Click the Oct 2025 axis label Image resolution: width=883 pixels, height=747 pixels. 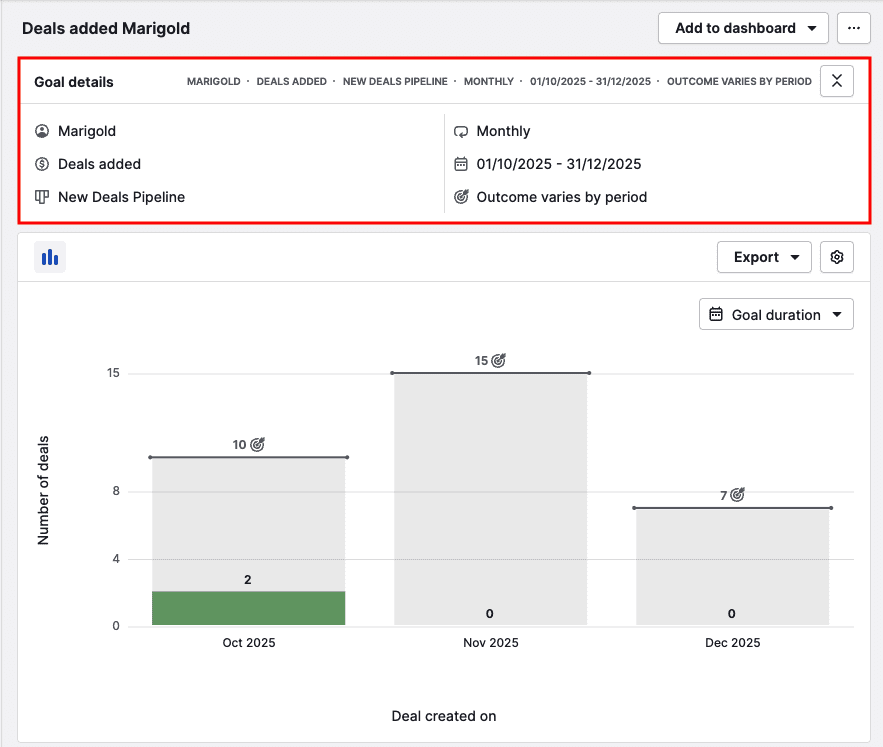pyautogui.click(x=249, y=643)
